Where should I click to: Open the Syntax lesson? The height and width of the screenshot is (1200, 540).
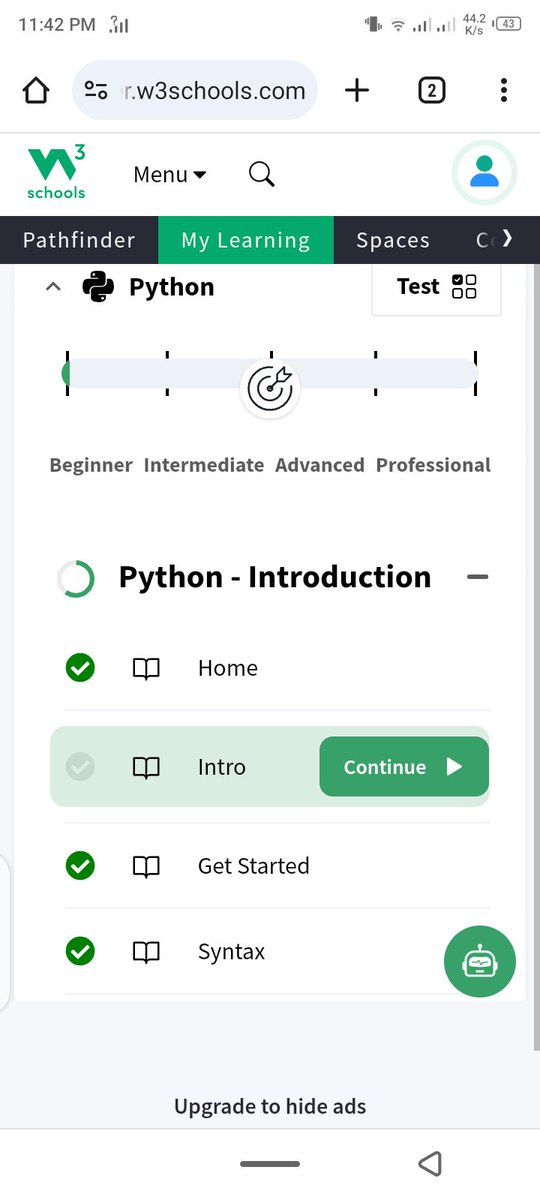click(x=232, y=952)
